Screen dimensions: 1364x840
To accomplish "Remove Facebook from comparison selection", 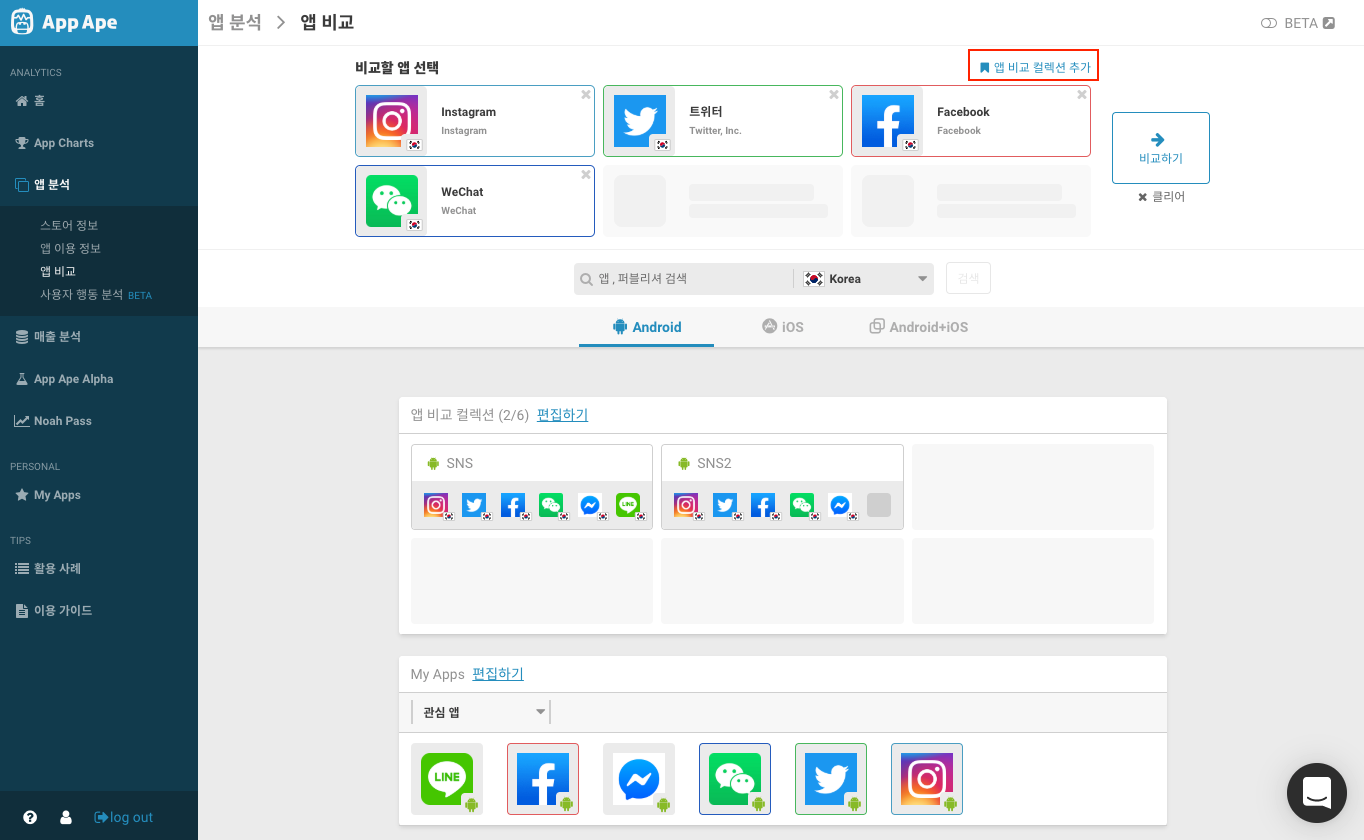I will point(1082,95).
